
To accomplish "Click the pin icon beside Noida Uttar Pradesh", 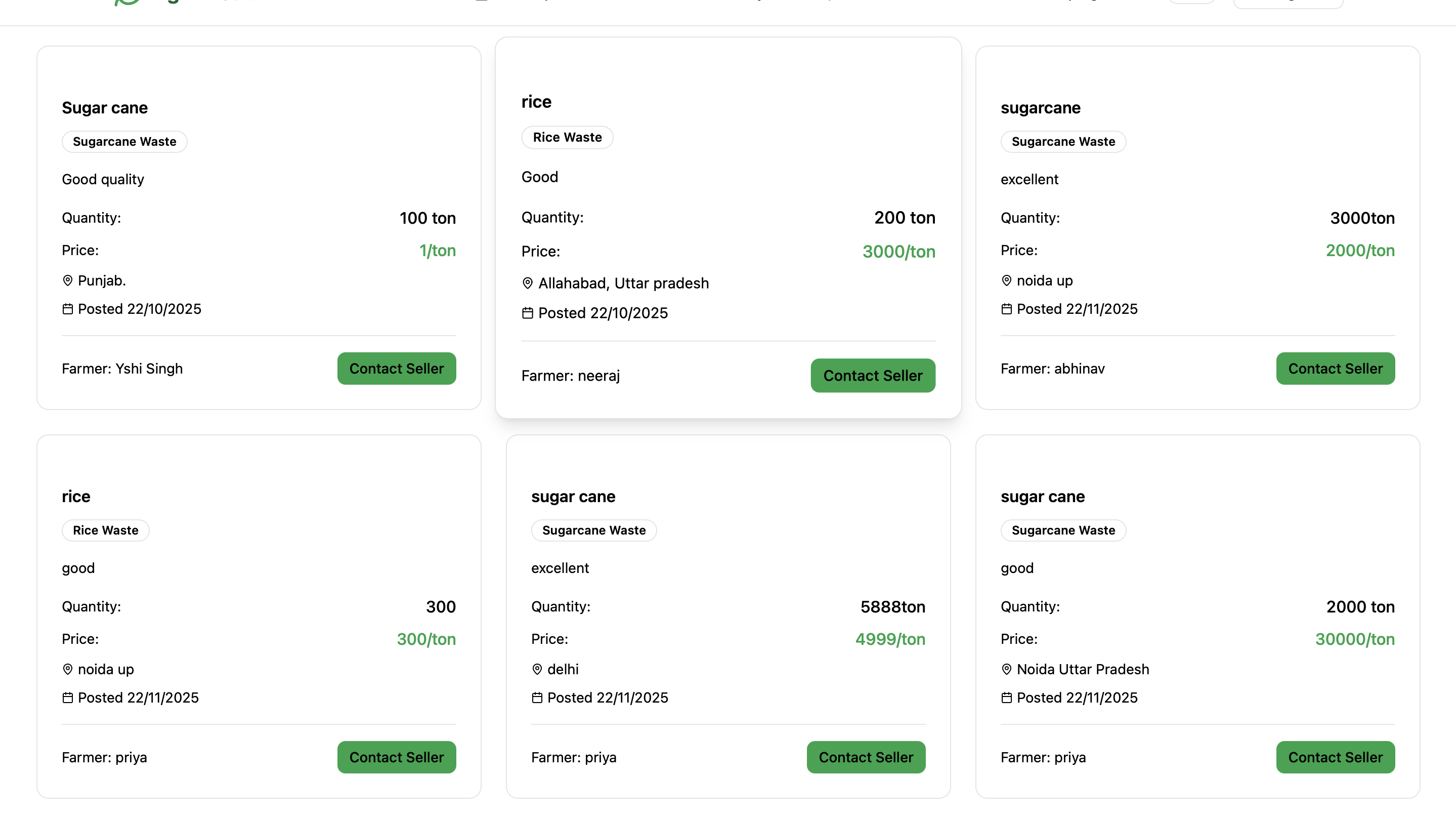I will click(x=1007, y=669).
